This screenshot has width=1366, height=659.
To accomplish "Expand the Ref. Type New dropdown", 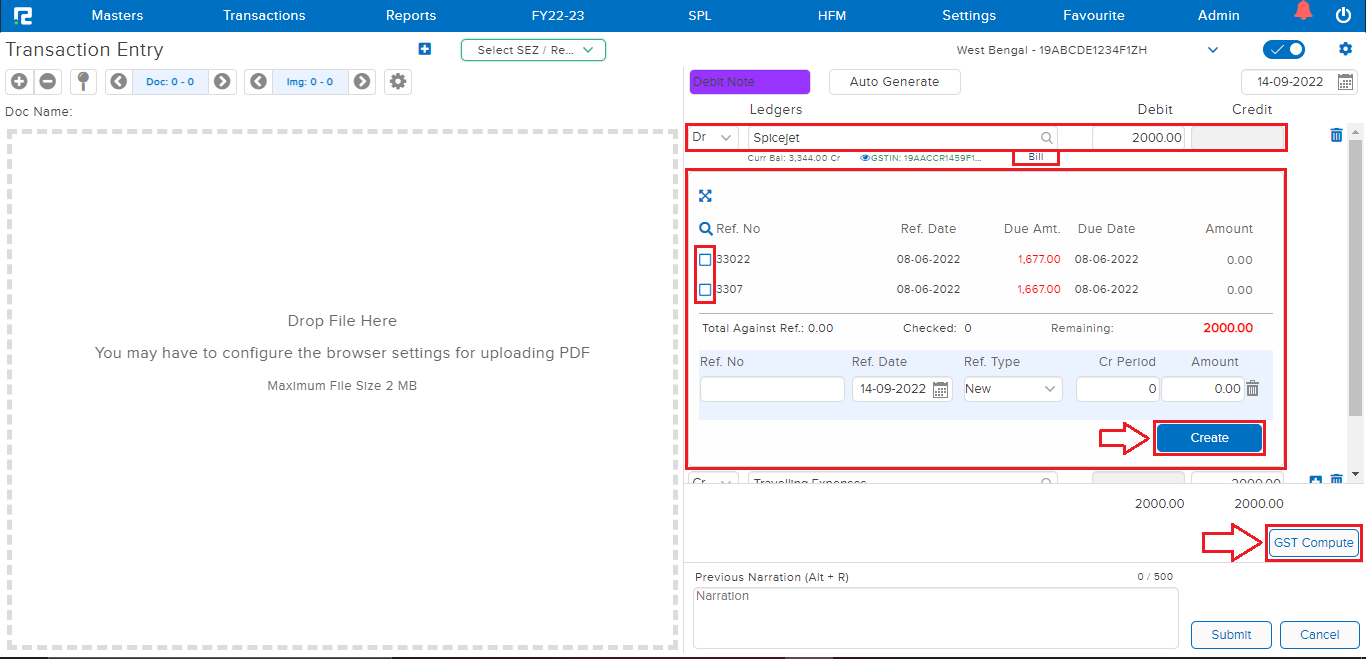I will 1012,389.
